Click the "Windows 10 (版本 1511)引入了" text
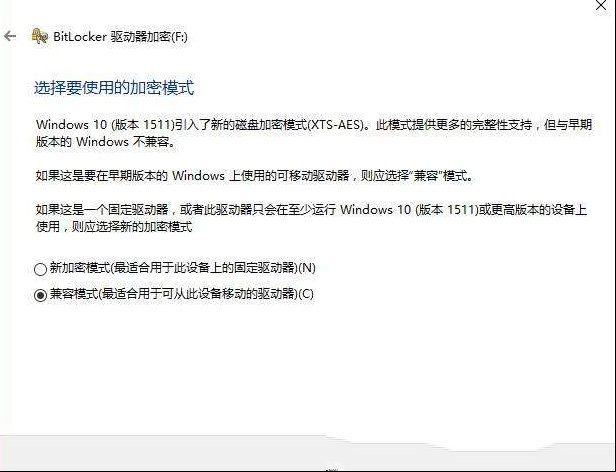 coord(124,125)
